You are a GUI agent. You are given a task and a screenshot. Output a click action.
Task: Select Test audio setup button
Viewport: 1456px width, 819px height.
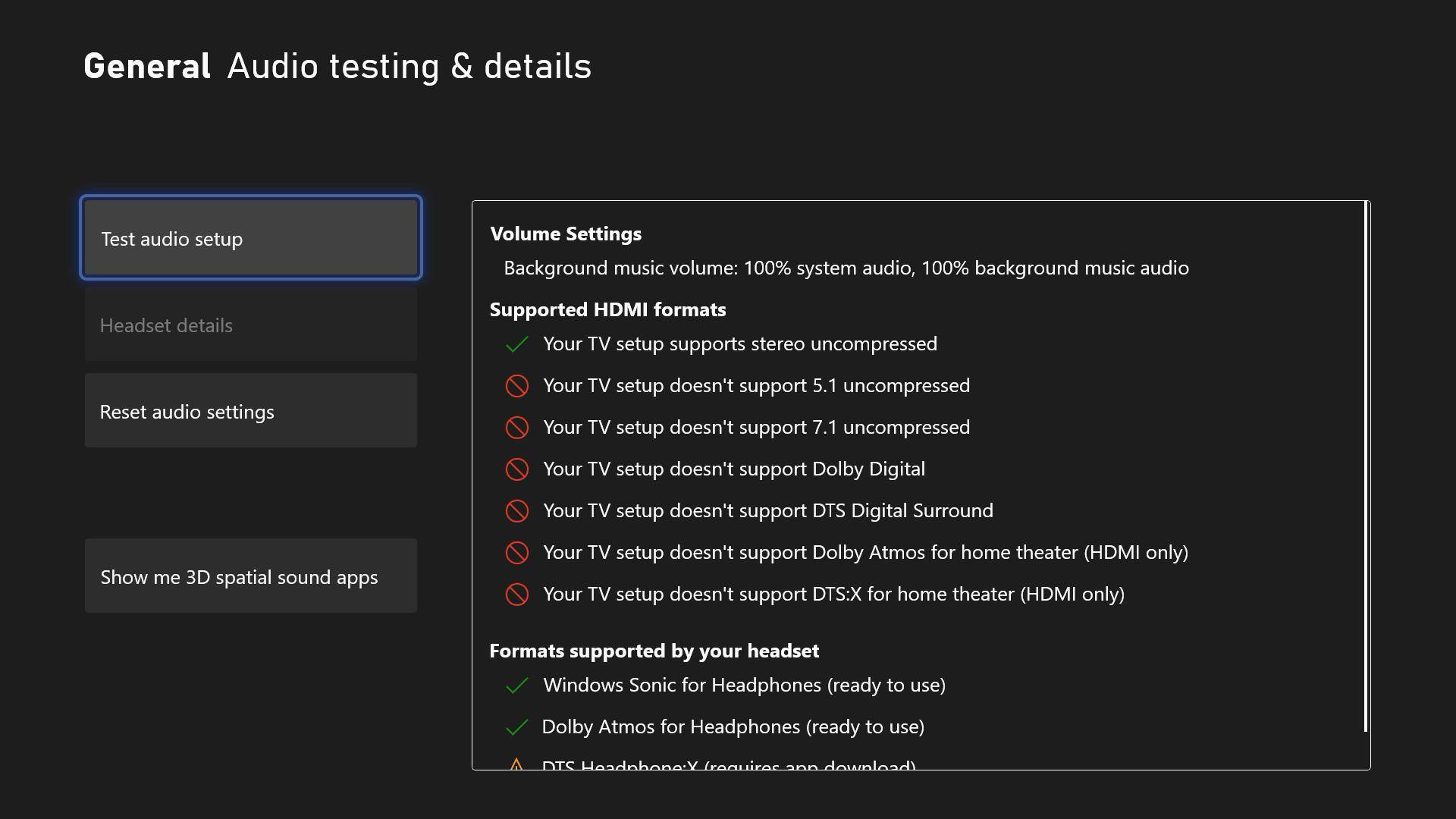(x=250, y=238)
